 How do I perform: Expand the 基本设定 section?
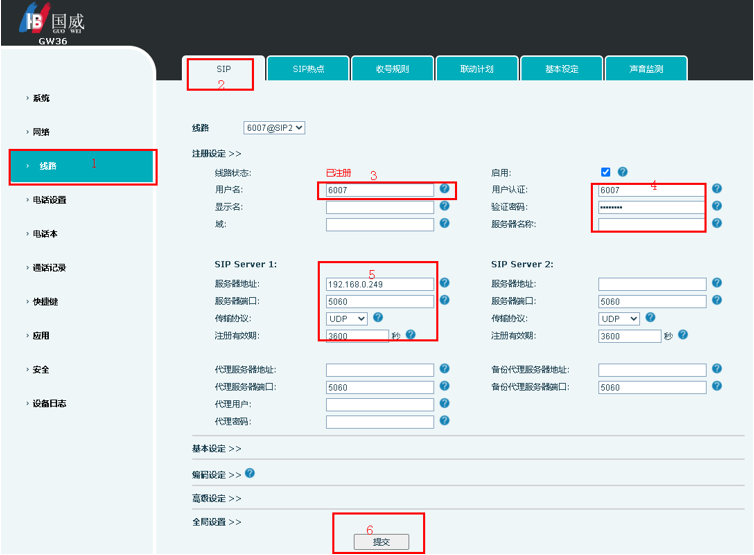[x=216, y=449]
